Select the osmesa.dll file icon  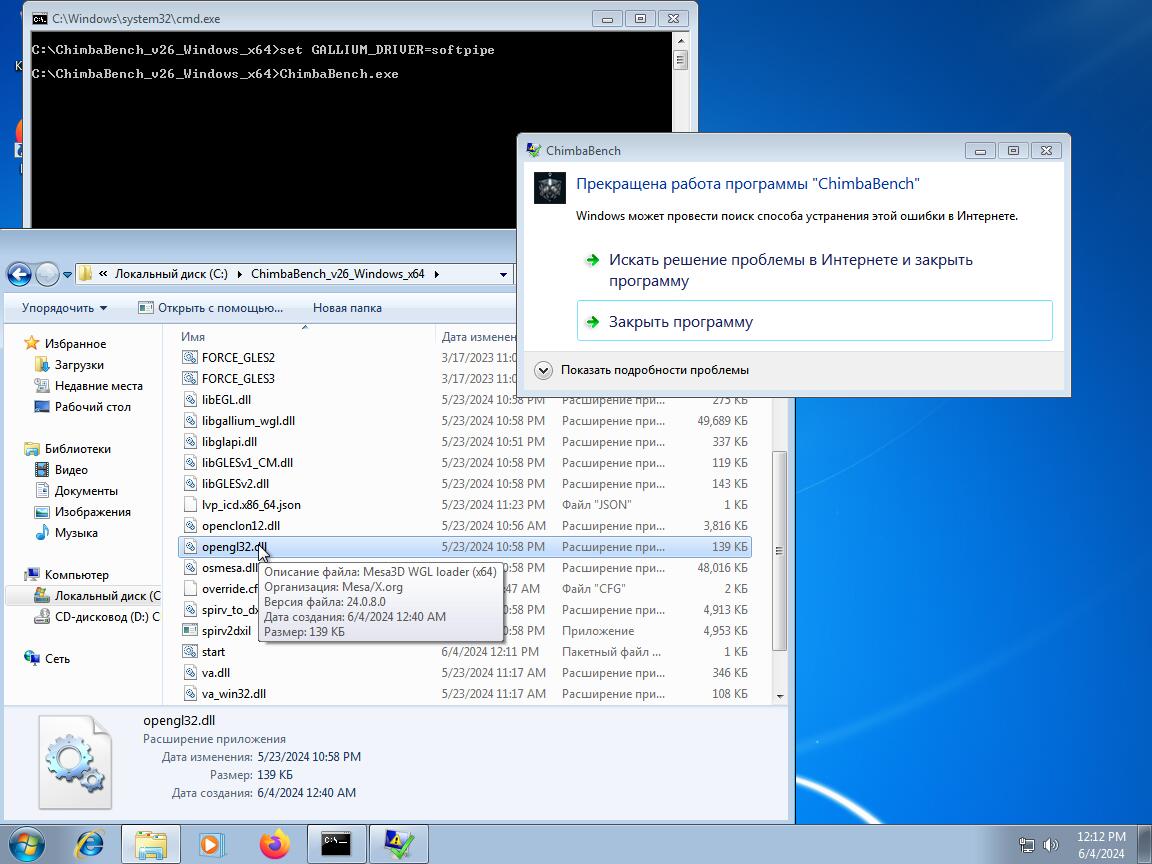click(190, 568)
